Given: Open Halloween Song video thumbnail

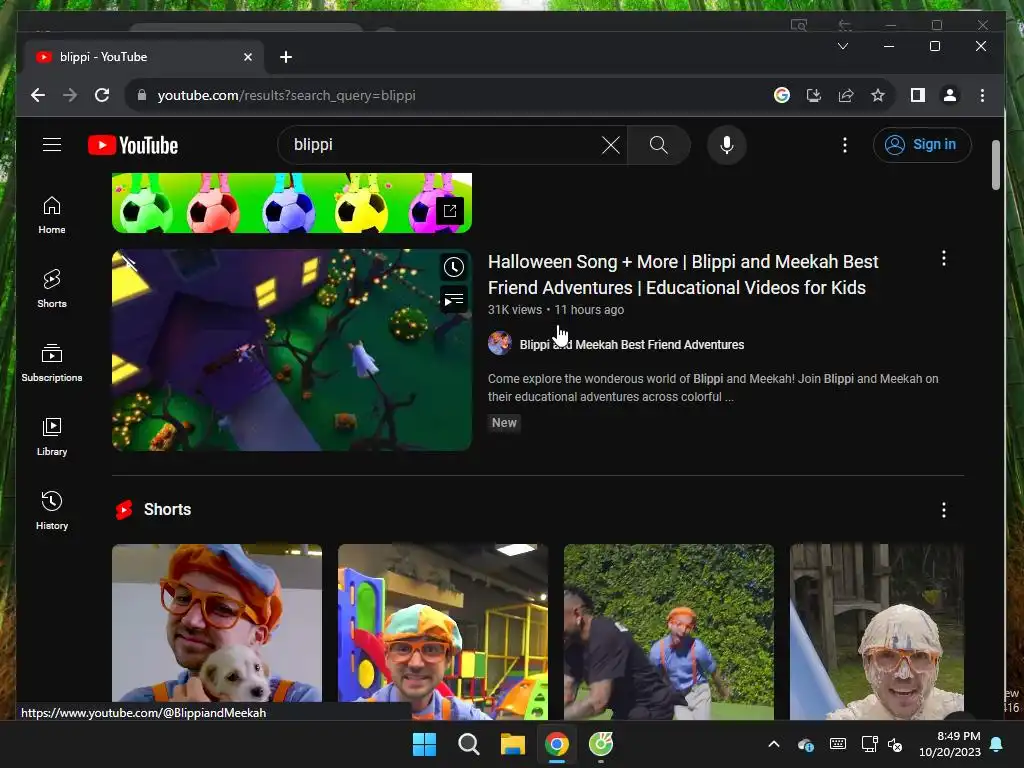Looking at the screenshot, I should (292, 350).
